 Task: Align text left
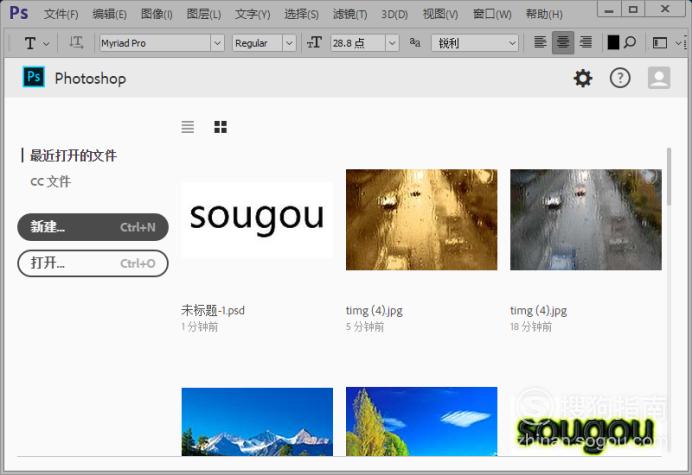click(540, 42)
